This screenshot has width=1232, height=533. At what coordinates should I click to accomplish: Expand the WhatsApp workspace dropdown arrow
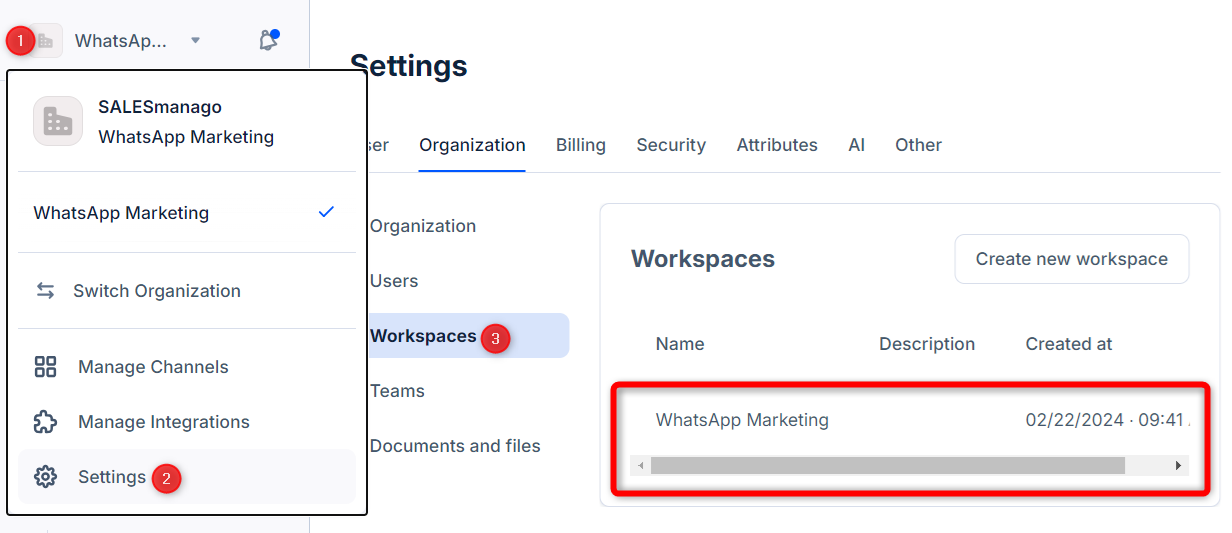tap(195, 41)
